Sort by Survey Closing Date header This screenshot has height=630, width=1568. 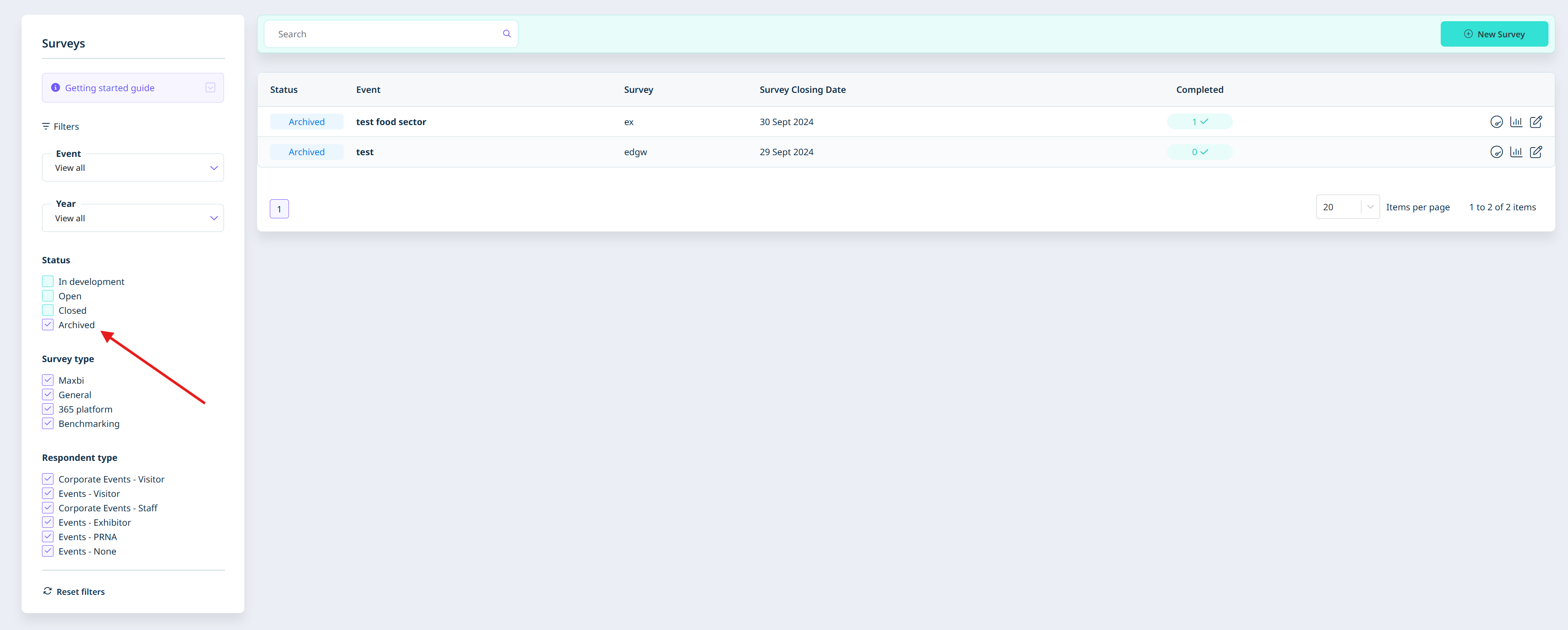click(x=802, y=89)
